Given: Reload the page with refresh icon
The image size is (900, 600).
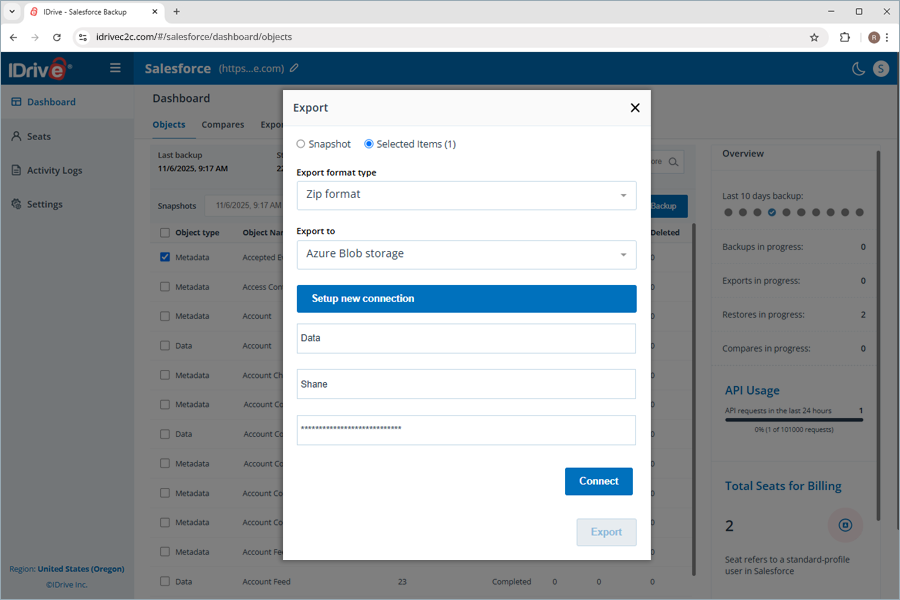Looking at the screenshot, I should 57,37.
